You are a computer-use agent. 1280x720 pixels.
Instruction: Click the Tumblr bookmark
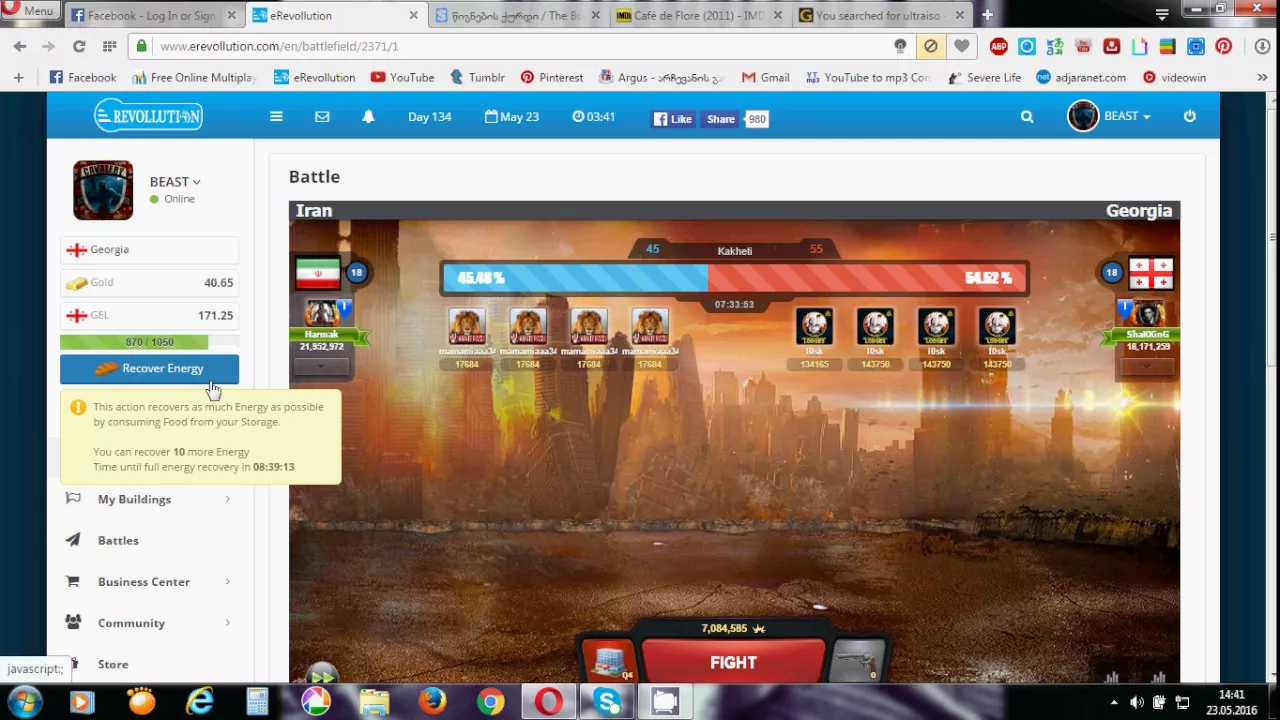(476, 77)
